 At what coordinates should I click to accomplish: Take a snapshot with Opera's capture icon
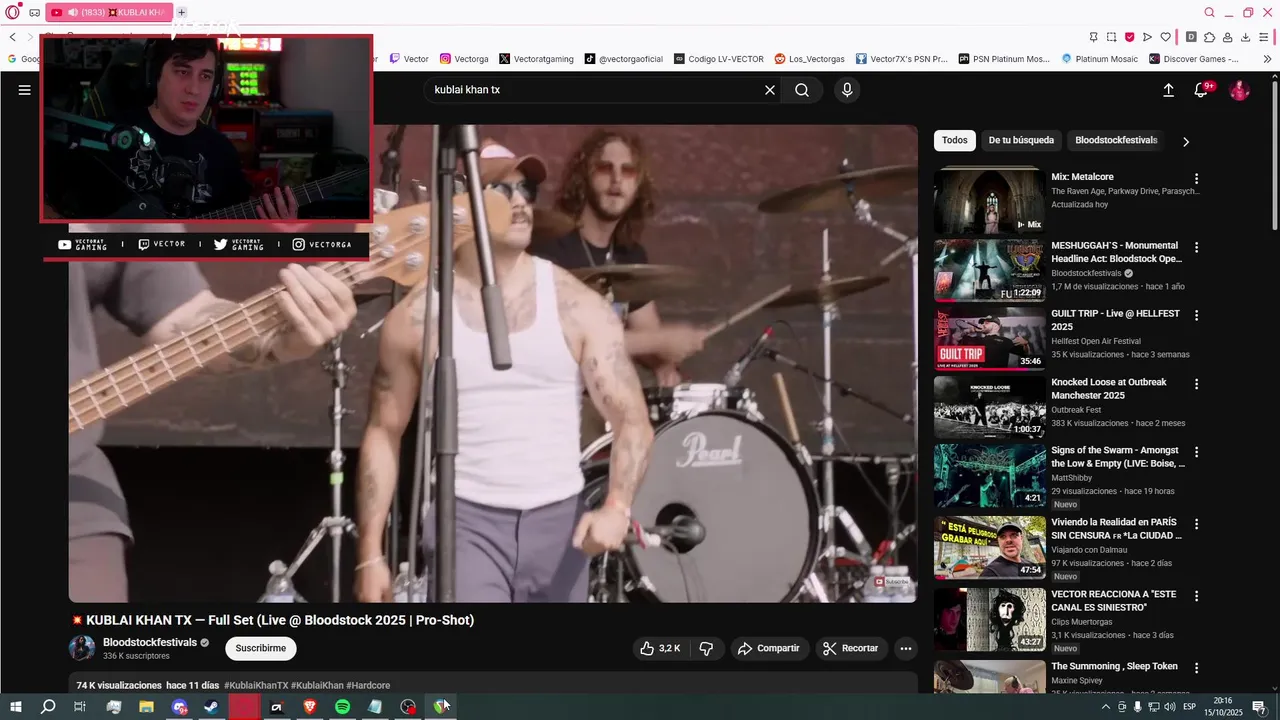coord(1111,37)
